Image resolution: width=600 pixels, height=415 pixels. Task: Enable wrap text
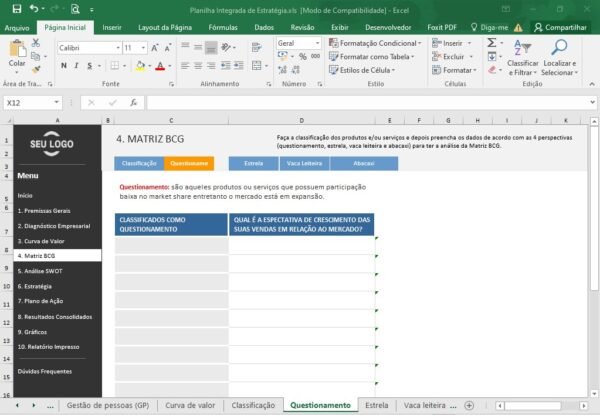[256, 47]
